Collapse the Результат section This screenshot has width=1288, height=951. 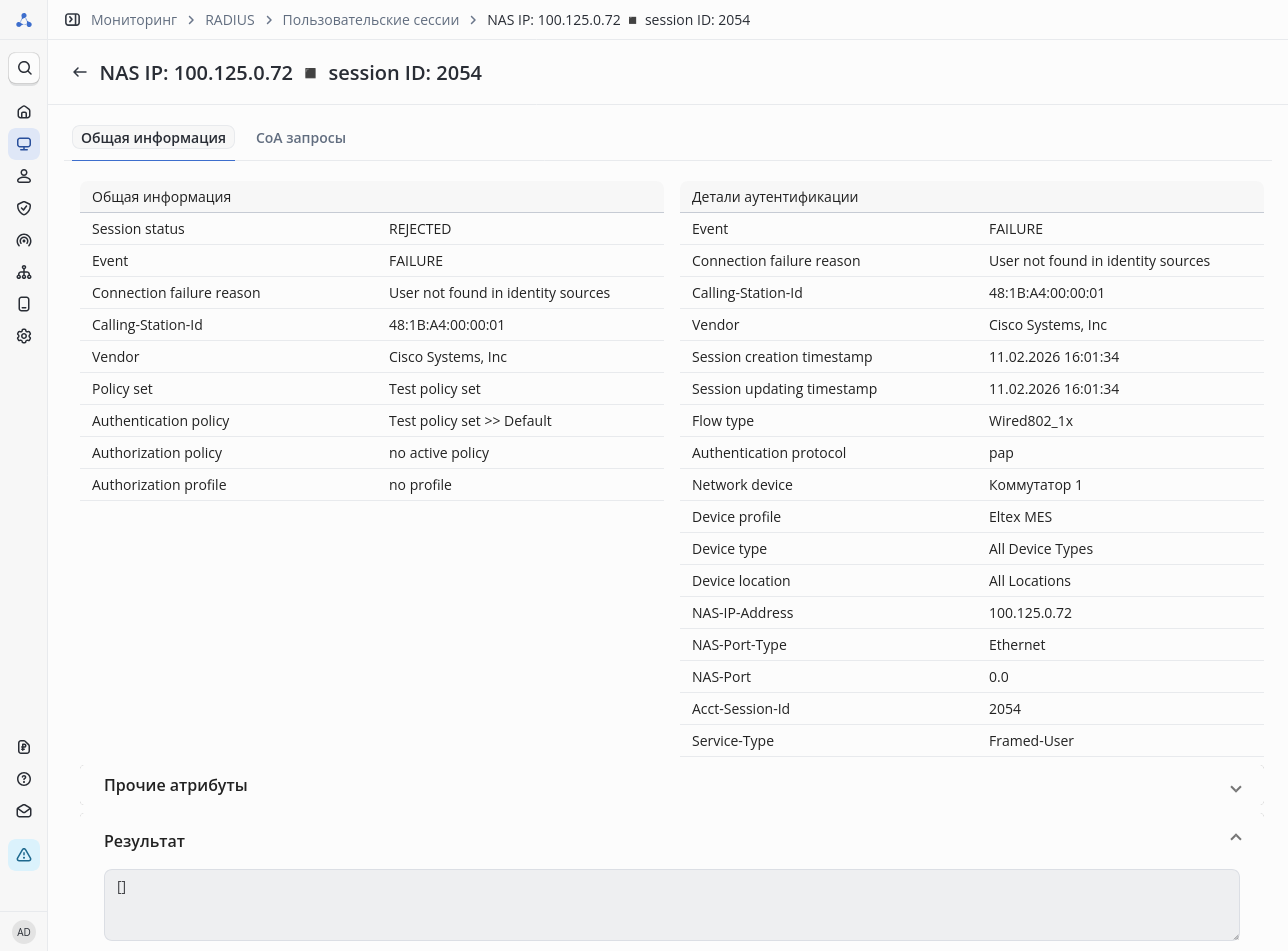point(1235,838)
